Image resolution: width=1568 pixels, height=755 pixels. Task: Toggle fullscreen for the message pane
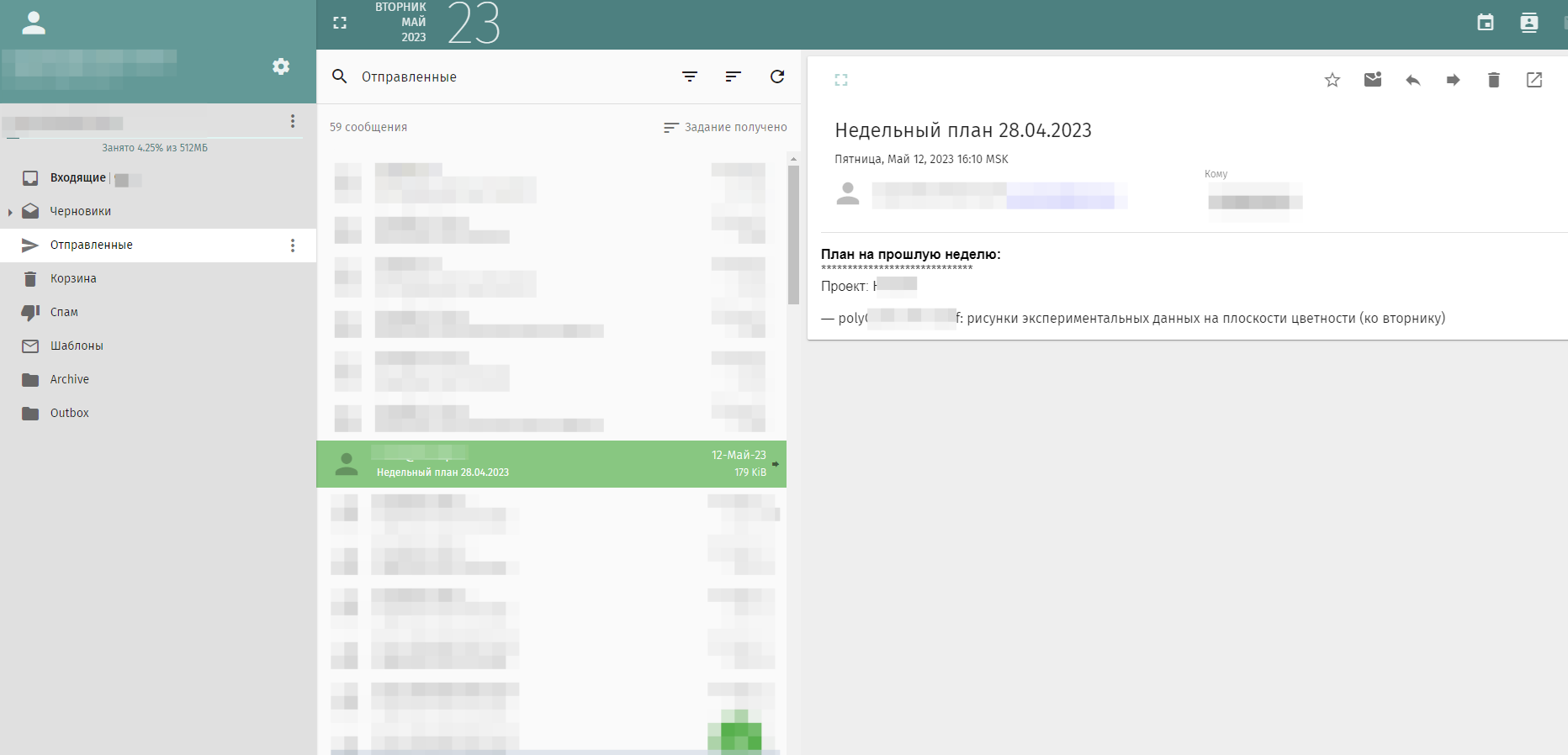pyautogui.click(x=841, y=80)
